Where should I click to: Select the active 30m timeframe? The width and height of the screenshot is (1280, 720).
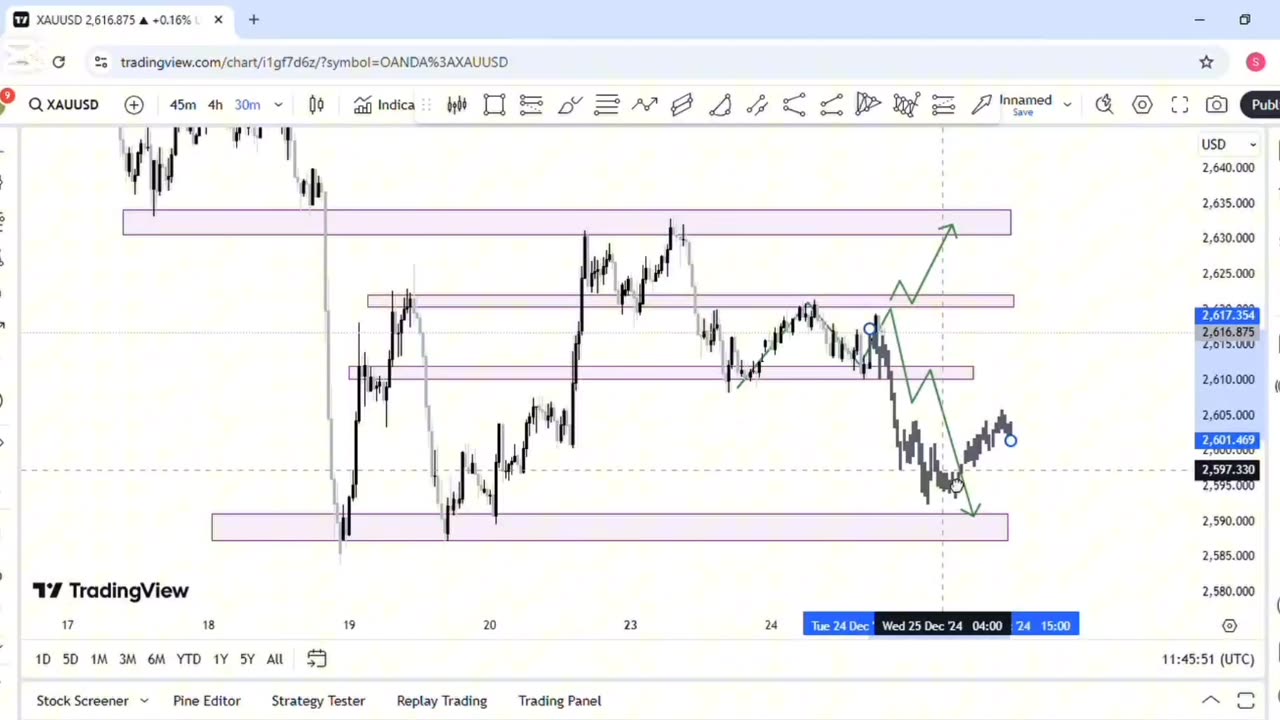pyautogui.click(x=247, y=105)
